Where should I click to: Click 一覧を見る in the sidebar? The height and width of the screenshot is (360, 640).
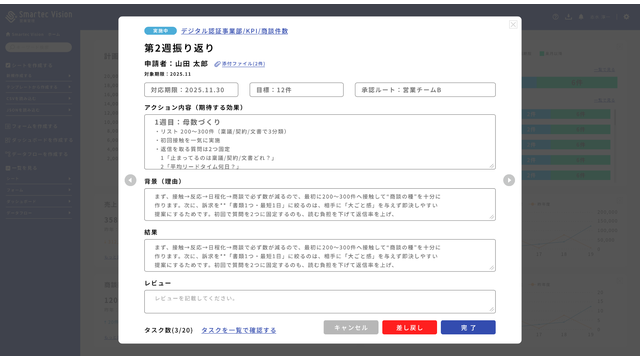(22, 168)
